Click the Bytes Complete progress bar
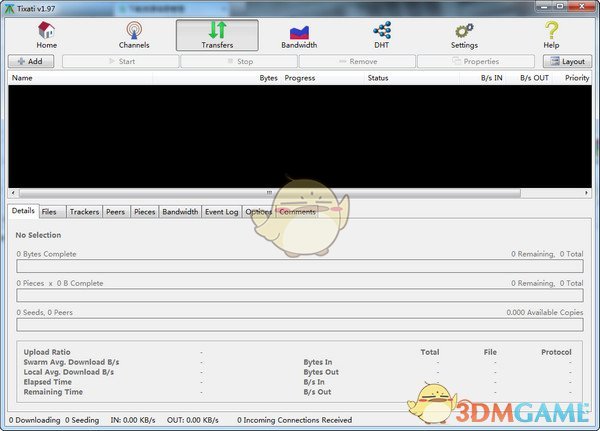The width and height of the screenshot is (600, 431). pyautogui.click(x=300, y=266)
